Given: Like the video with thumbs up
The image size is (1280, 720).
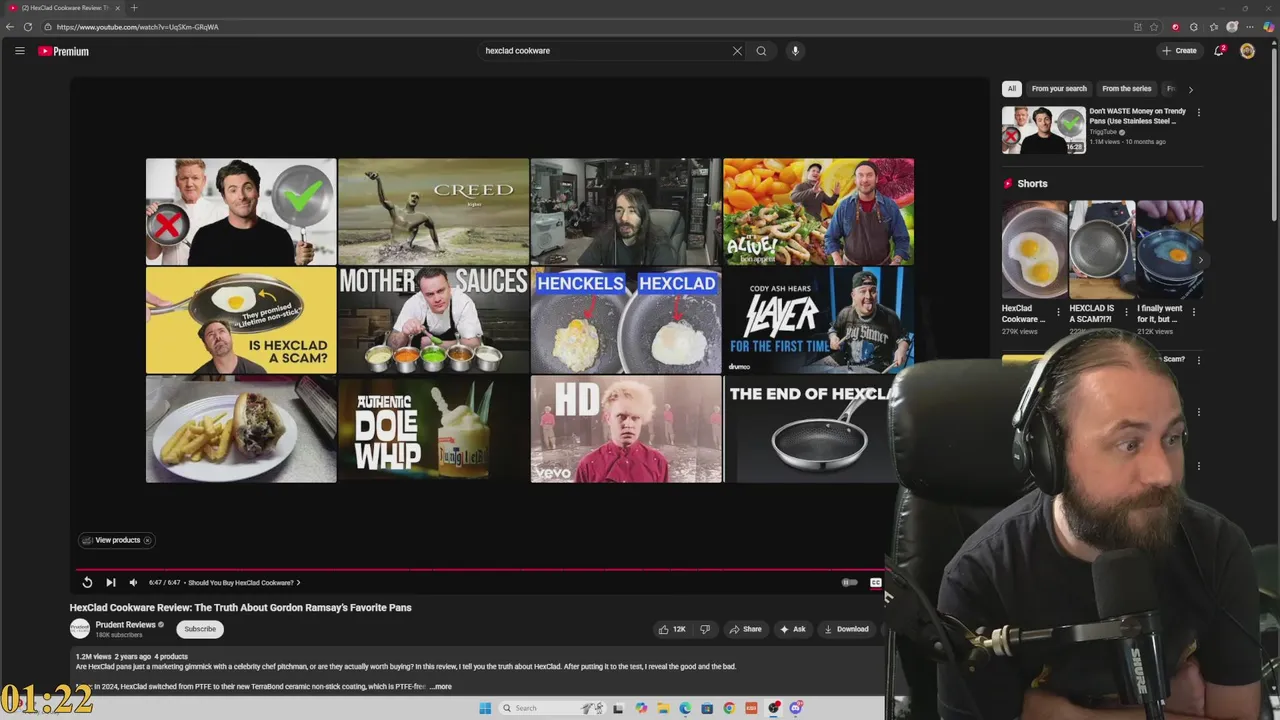Looking at the screenshot, I should [x=672, y=629].
